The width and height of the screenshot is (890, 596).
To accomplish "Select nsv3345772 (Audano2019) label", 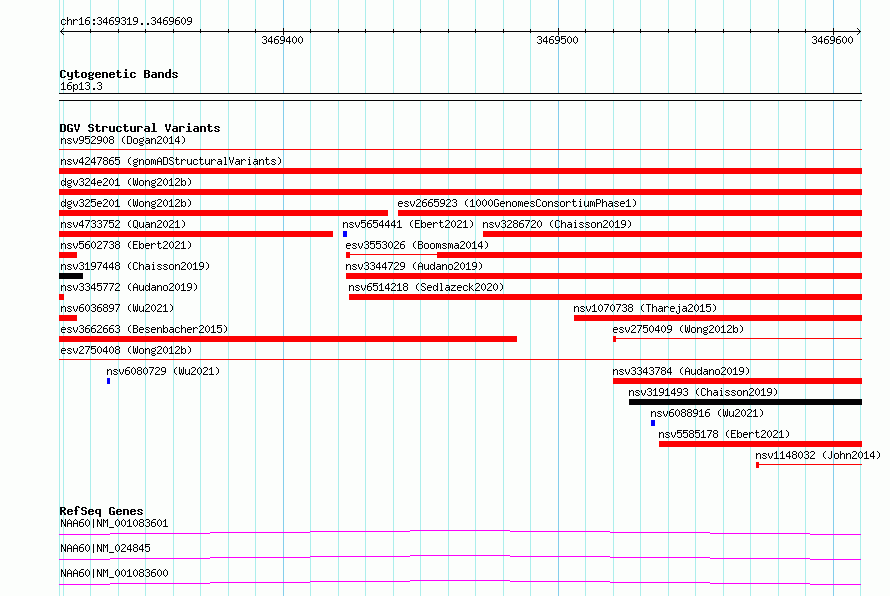I will [x=129, y=287].
